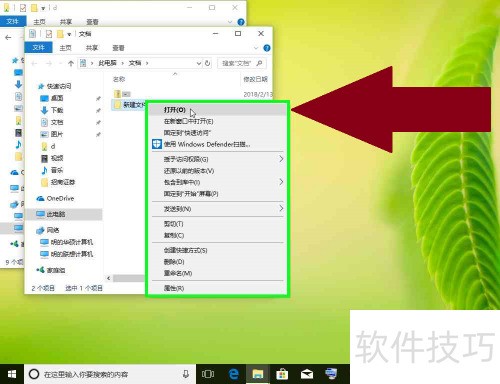This screenshot has width=500, height=384.
Task: Click the help icon in the d window
Action: coord(241,22)
